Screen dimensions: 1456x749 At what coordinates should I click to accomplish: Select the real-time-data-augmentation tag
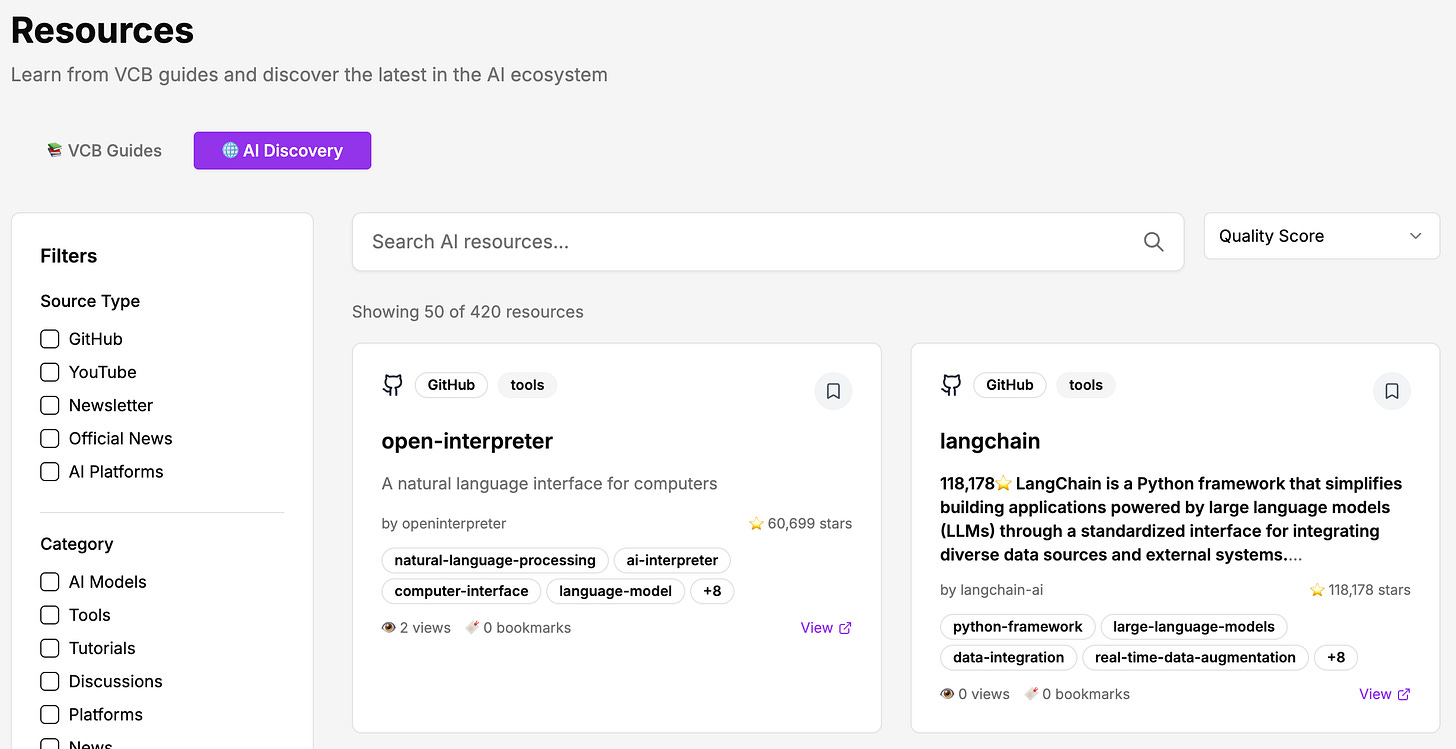[x=1195, y=657]
